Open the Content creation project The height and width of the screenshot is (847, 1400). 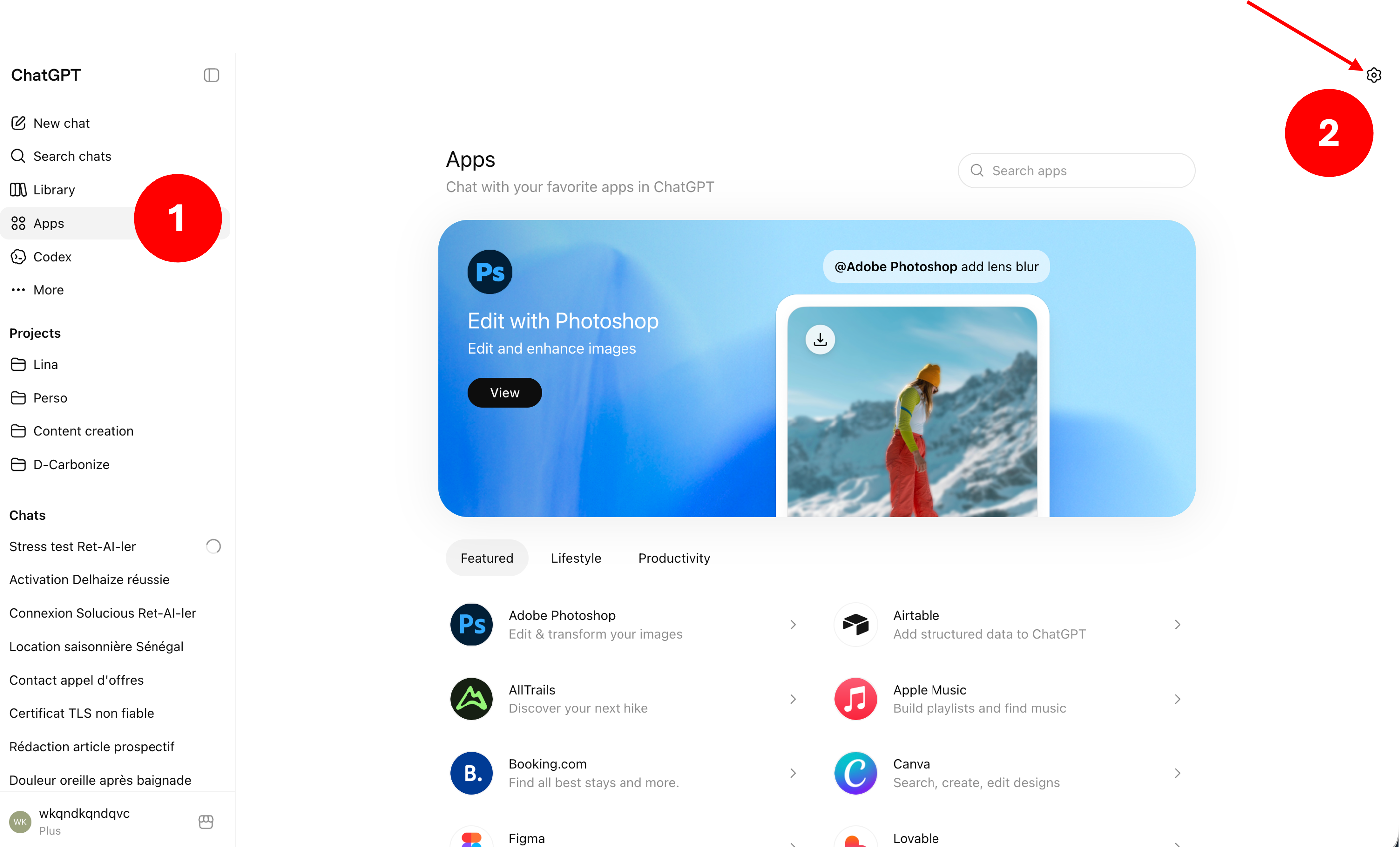[115, 431]
